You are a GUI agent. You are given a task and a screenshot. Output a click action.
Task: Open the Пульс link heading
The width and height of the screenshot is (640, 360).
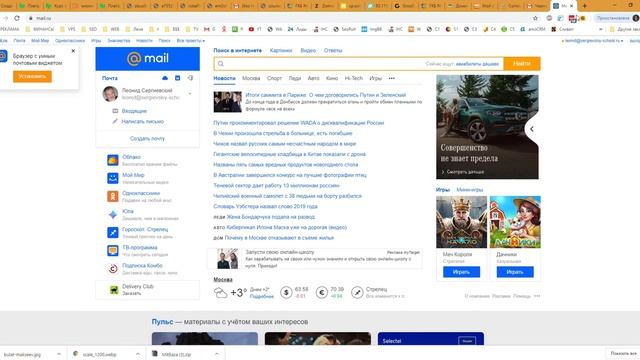pos(162,322)
